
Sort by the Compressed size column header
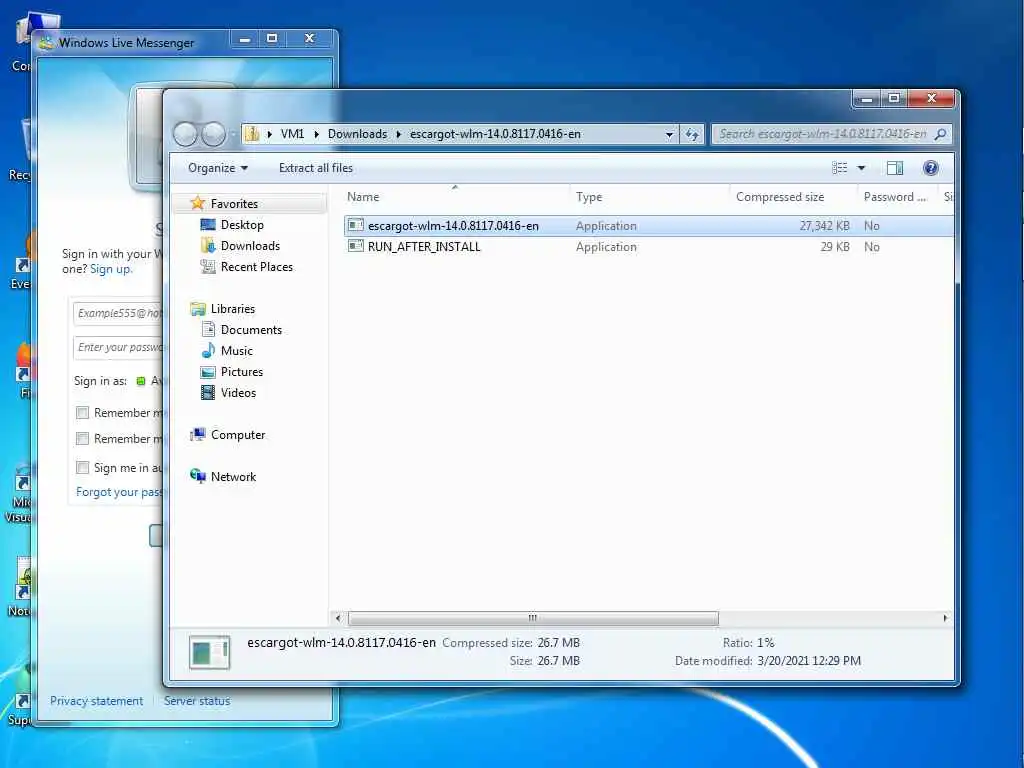click(793, 197)
